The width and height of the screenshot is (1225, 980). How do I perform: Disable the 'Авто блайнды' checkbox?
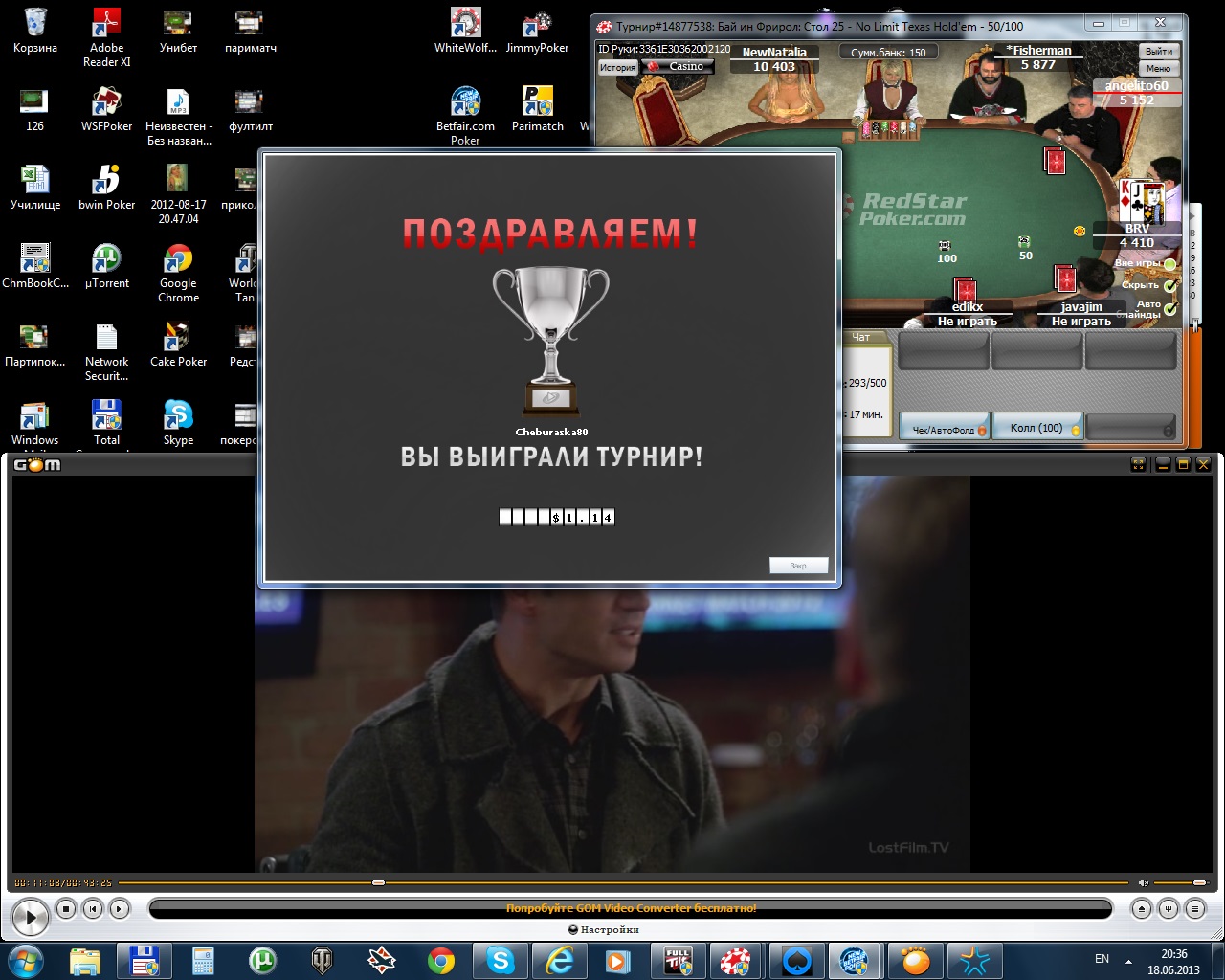tap(1169, 308)
